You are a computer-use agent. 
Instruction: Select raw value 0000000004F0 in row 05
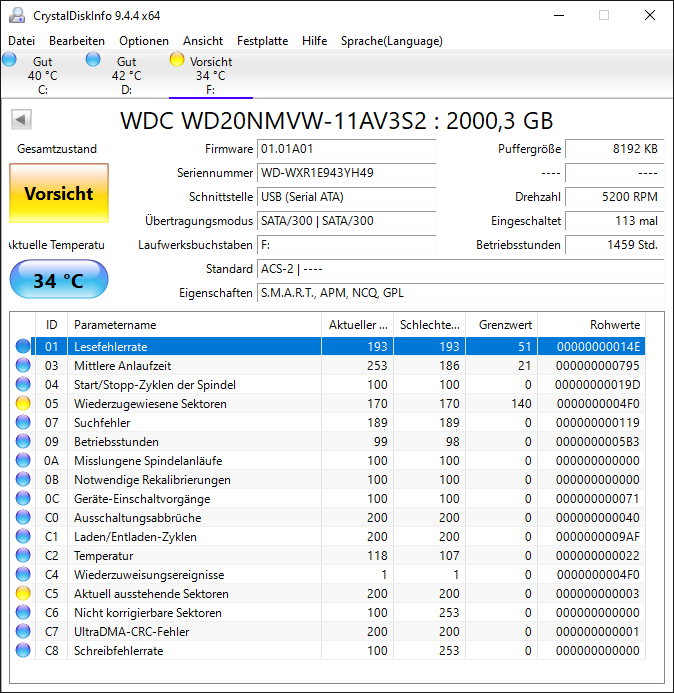(x=598, y=404)
